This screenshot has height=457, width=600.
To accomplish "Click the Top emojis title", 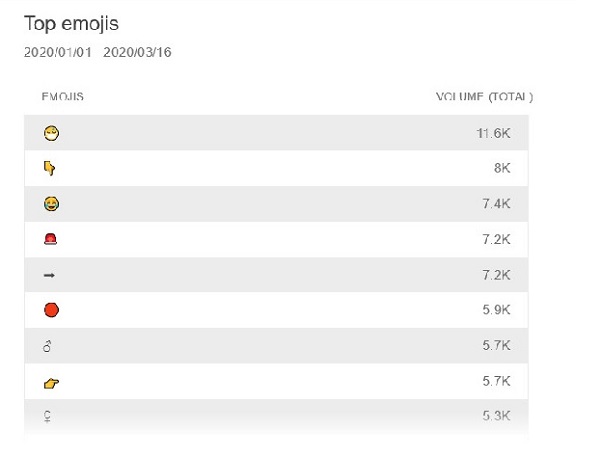I will click(72, 24).
